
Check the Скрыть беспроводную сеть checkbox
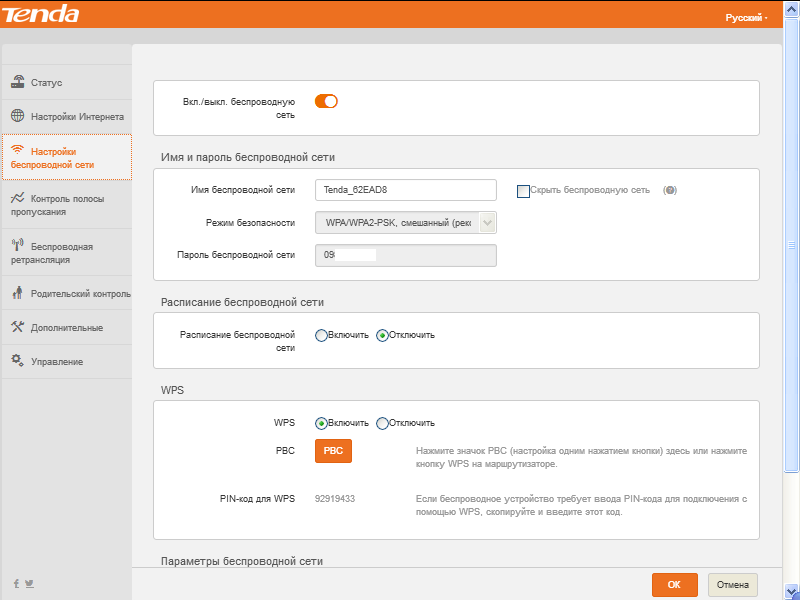pyautogui.click(x=523, y=190)
